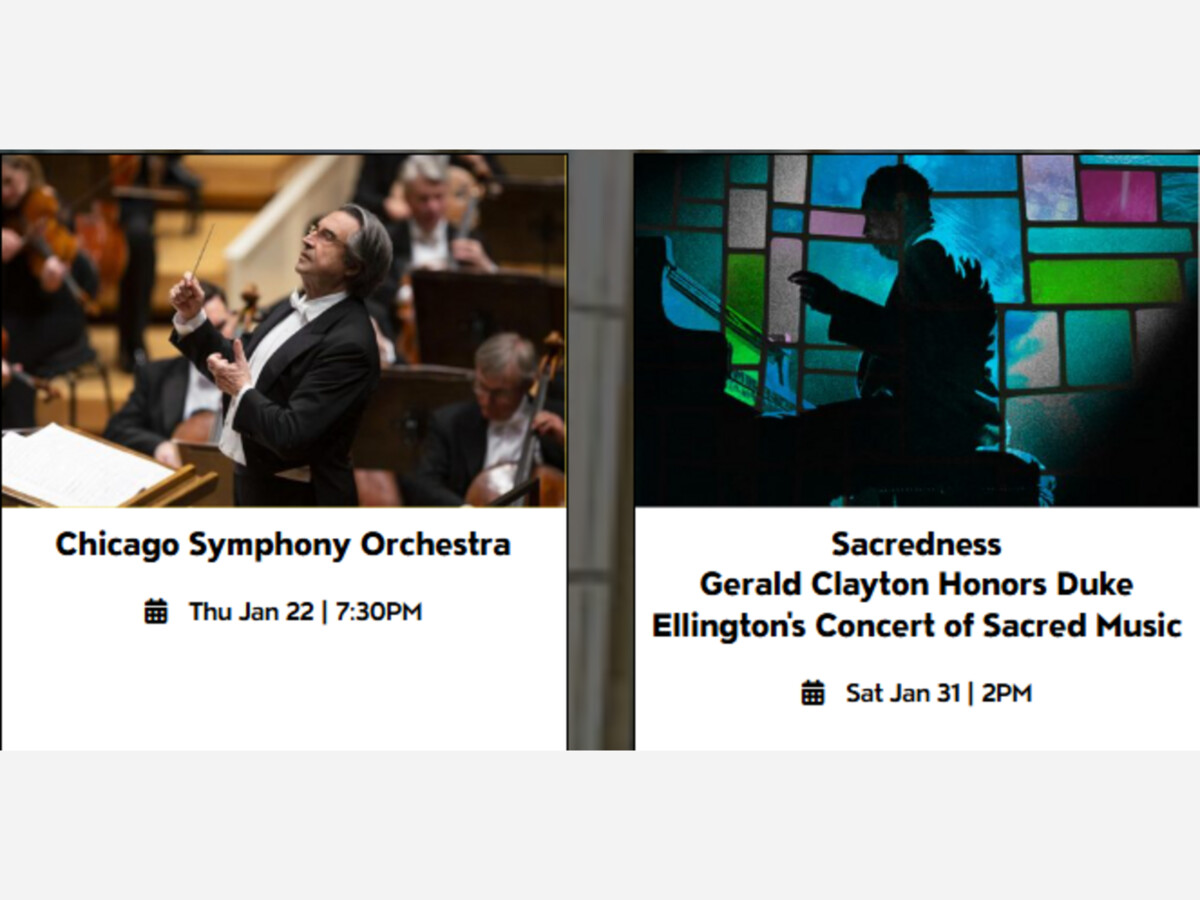Click the "2PM" showtime text
Screen dimensions: 1200x900
(x=1007, y=692)
